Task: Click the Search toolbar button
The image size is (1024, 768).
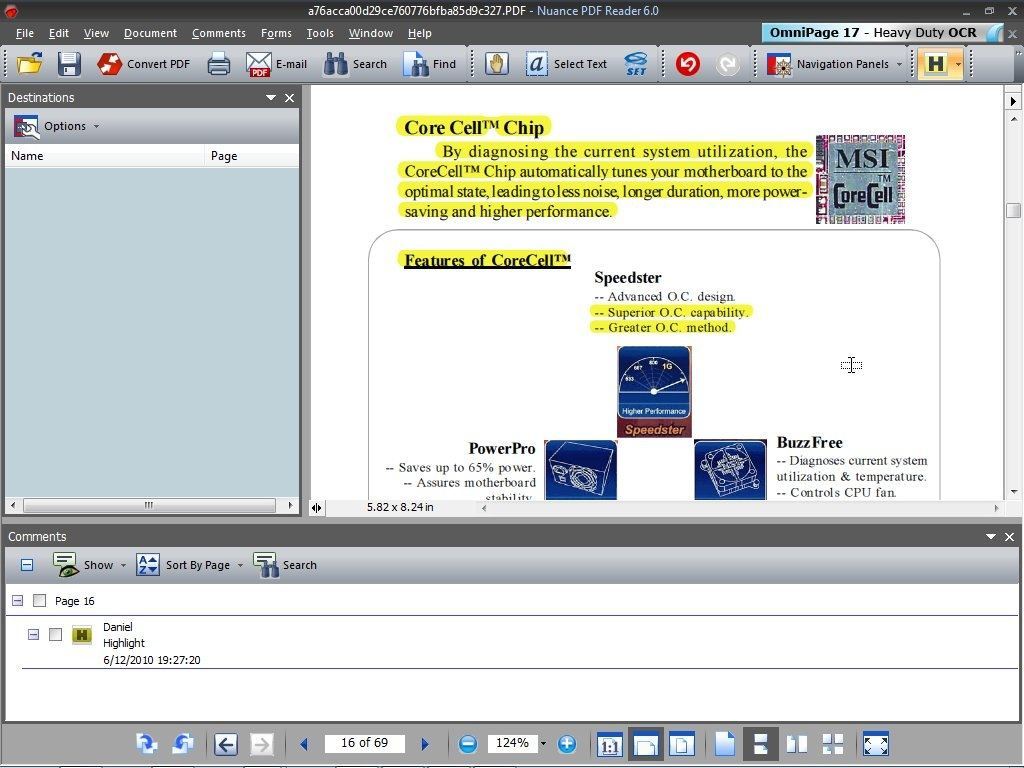Action: pyautogui.click(x=357, y=64)
